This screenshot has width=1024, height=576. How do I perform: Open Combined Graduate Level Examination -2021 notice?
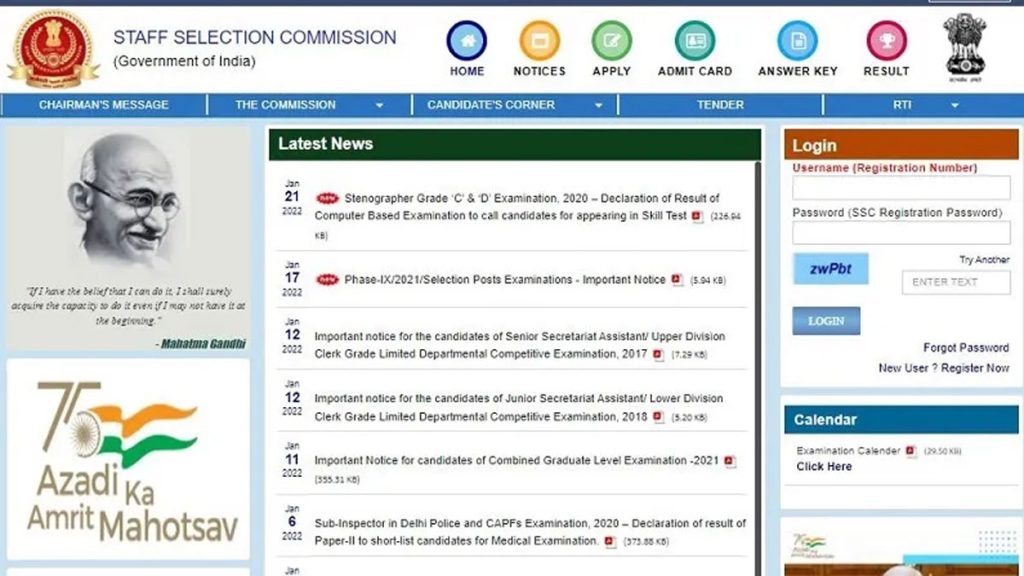(517, 460)
